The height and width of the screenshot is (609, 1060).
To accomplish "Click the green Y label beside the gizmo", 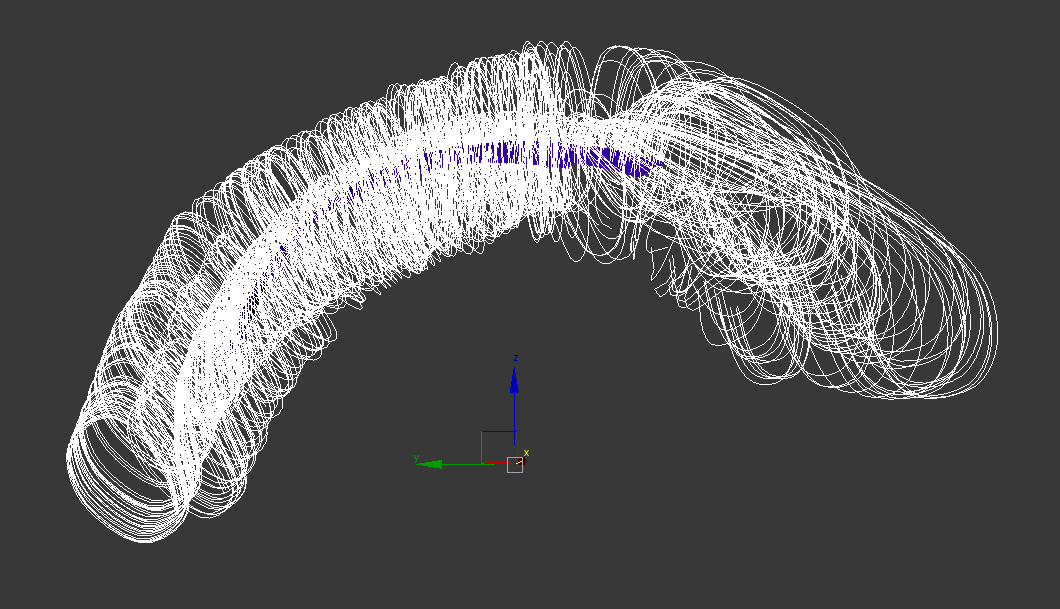I will click(416, 459).
